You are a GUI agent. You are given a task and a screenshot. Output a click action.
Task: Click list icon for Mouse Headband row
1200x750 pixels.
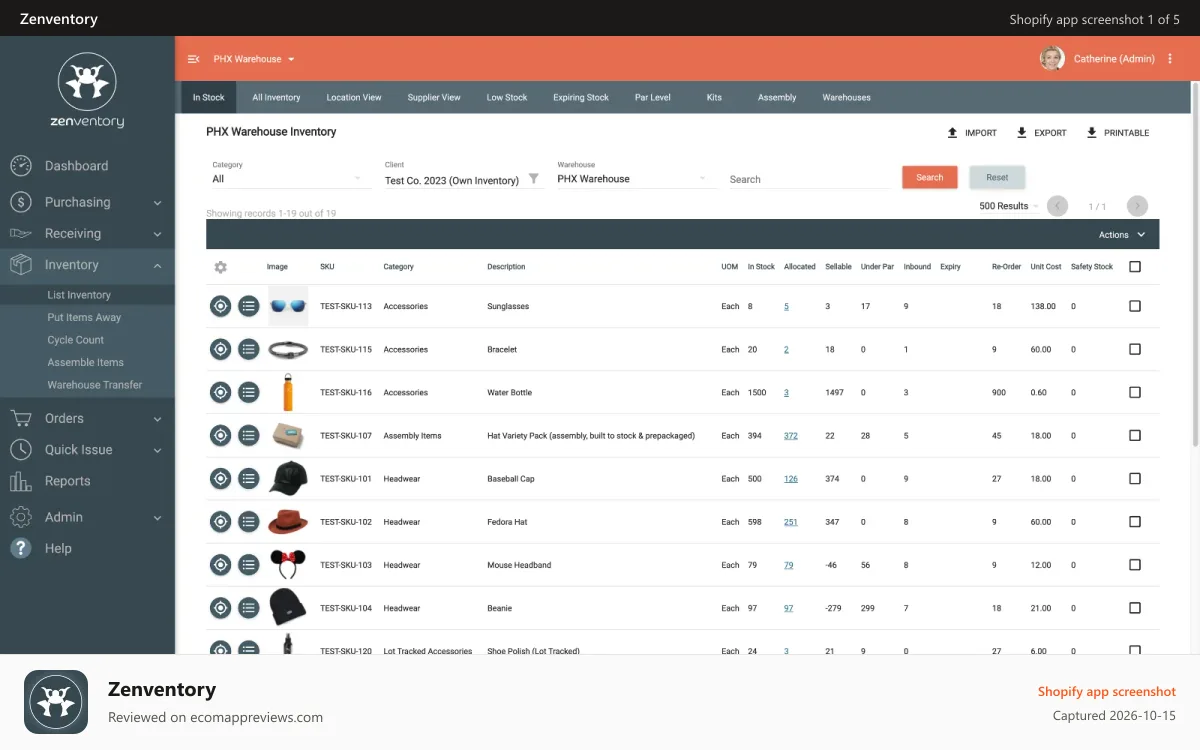pyautogui.click(x=249, y=564)
